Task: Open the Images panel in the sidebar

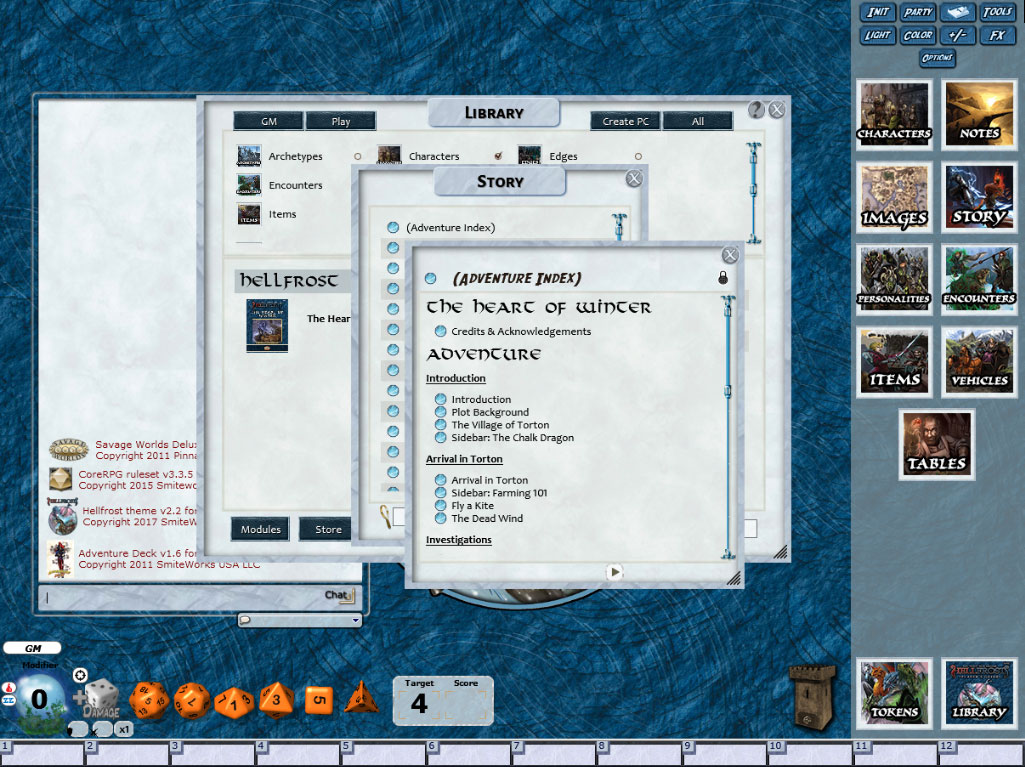Action: (893, 197)
